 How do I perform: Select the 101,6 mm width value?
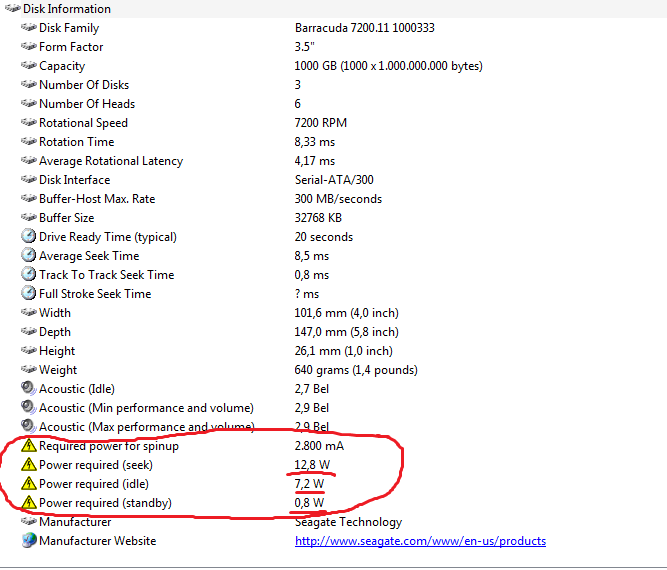click(x=347, y=313)
